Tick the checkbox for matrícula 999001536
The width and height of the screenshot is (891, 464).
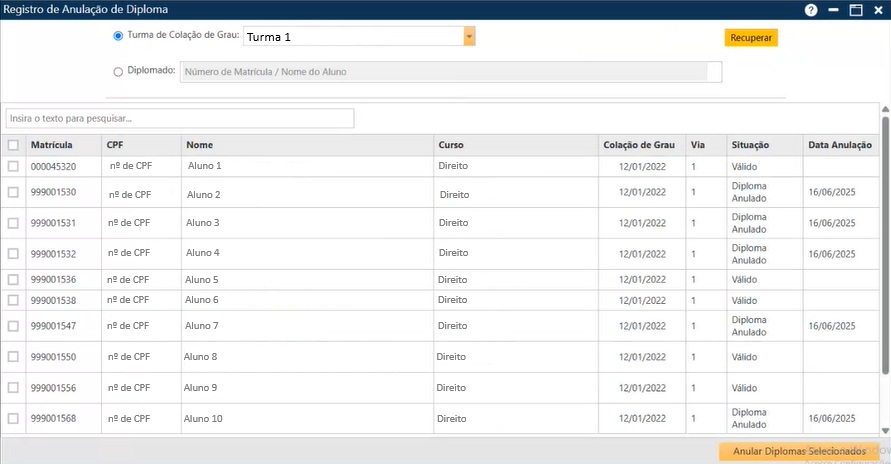tap(13, 280)
